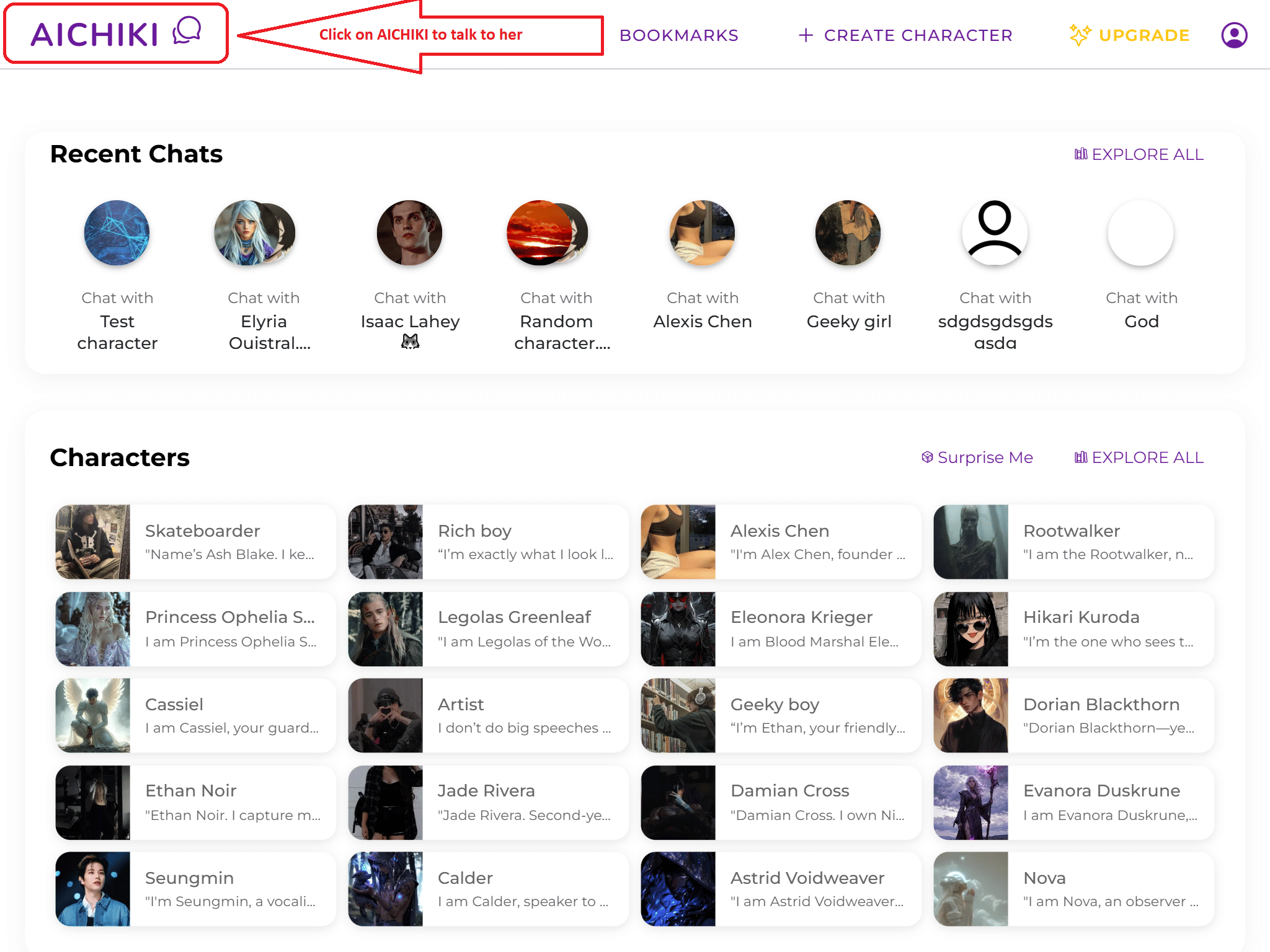Open chat with sdgdsgdsgds placeholder avatar
This screenshot has height=952, width=1270.
tap(995, 233)
